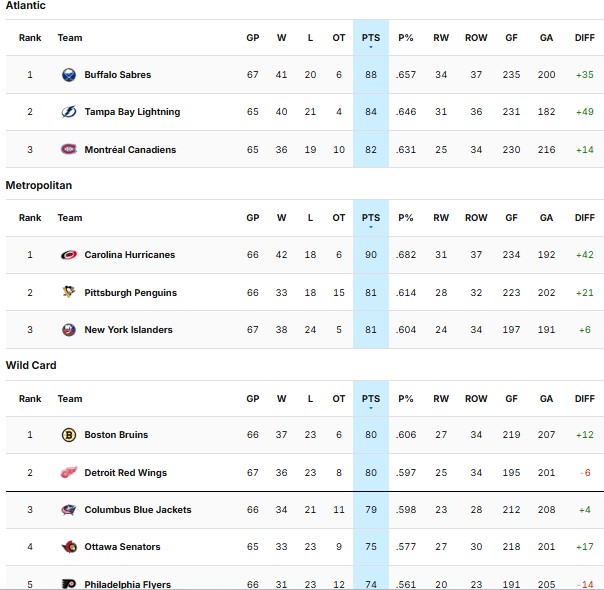The width and height of the screenshot is (604, 590).
Task: Sort Metropolitan table by PTS column
Action: coord(371,218)
